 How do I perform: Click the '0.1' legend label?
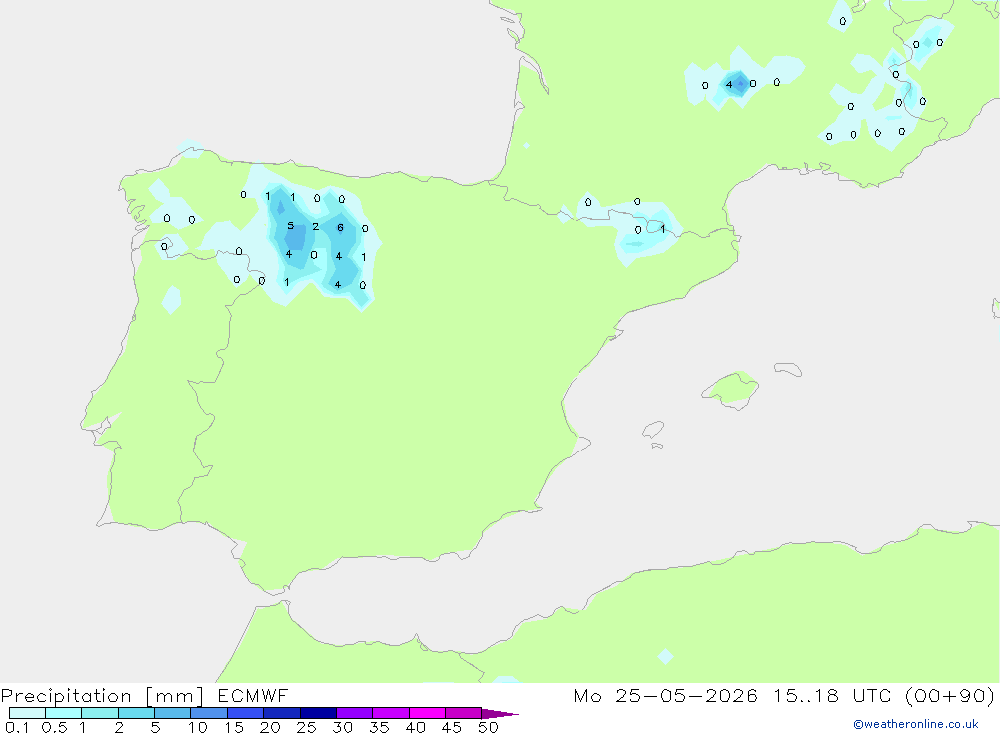(17, 727)
